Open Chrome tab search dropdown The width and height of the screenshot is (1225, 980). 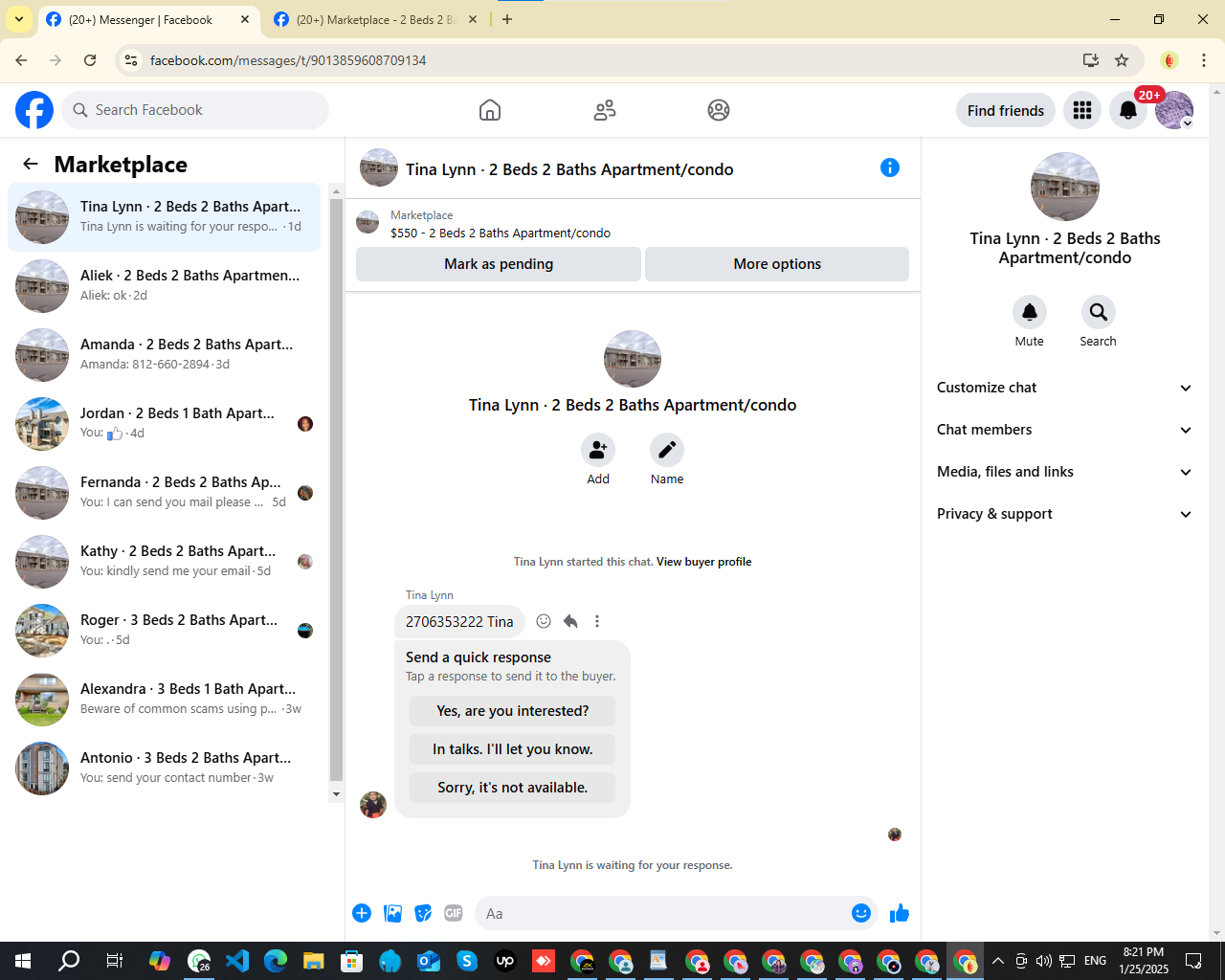pos(19,19)
